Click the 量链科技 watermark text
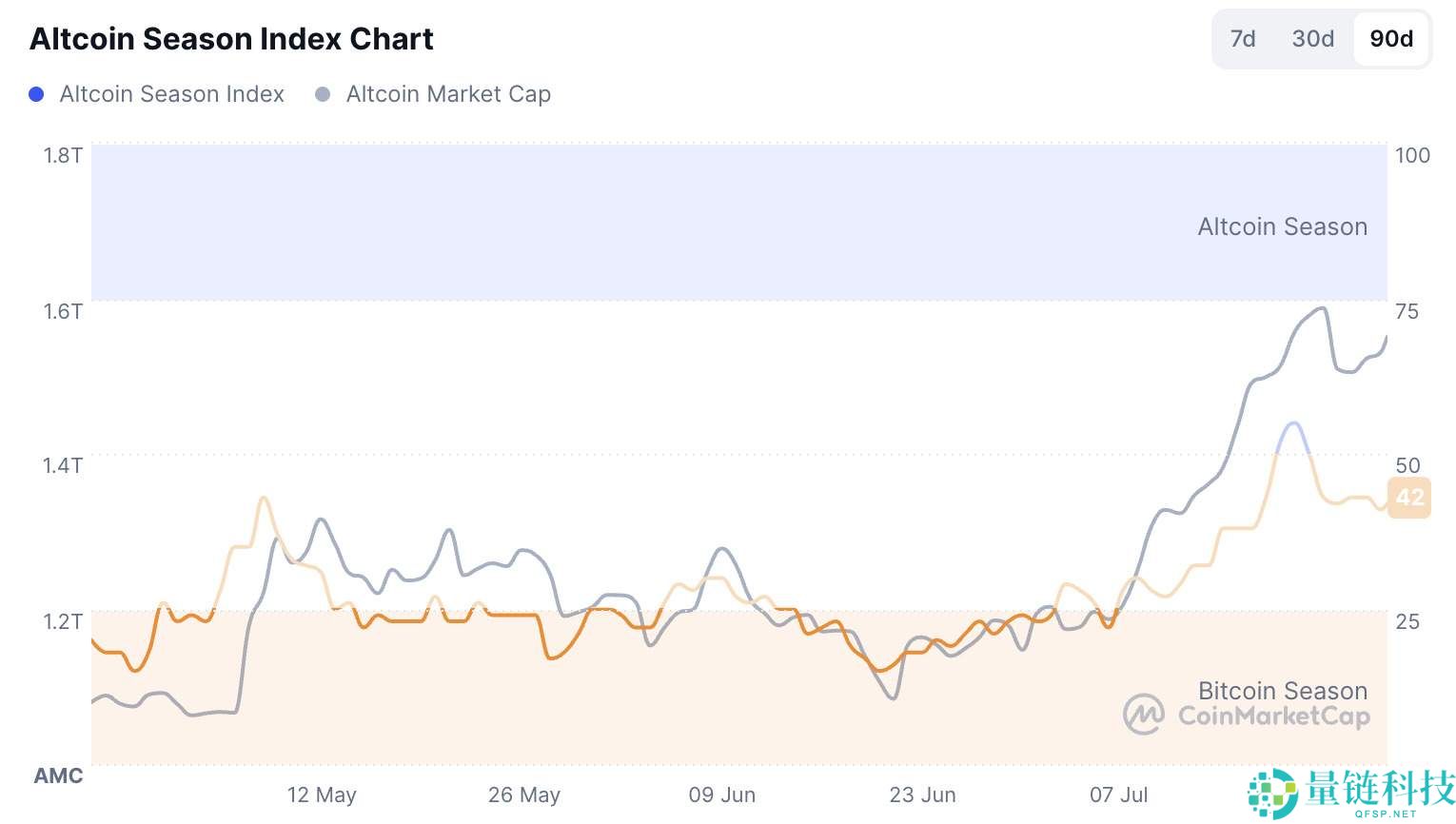Viewport: 1456px width, 824px height. (1380, 788)
